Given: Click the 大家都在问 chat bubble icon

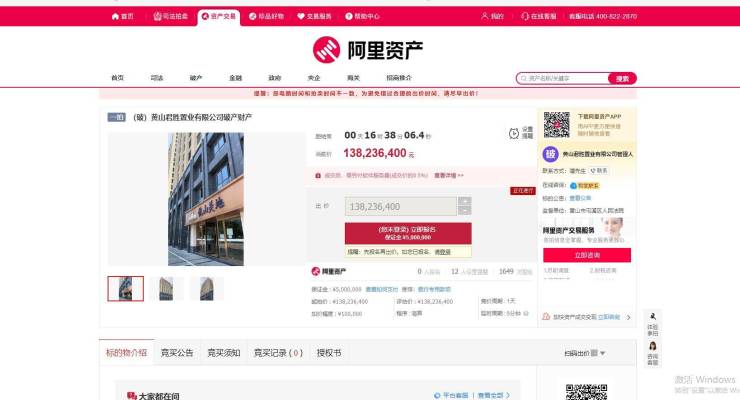Looking at the screenshot, I should 132,396.
